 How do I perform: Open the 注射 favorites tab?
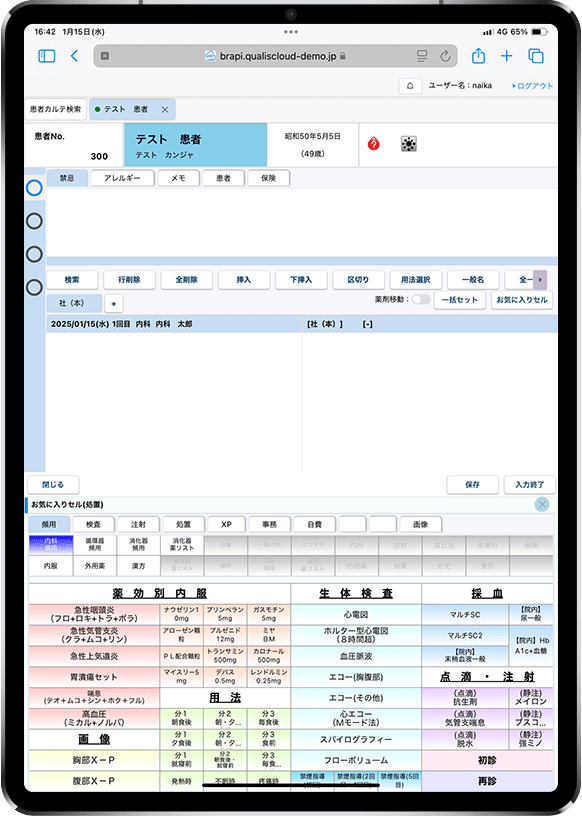coord(138,524)
